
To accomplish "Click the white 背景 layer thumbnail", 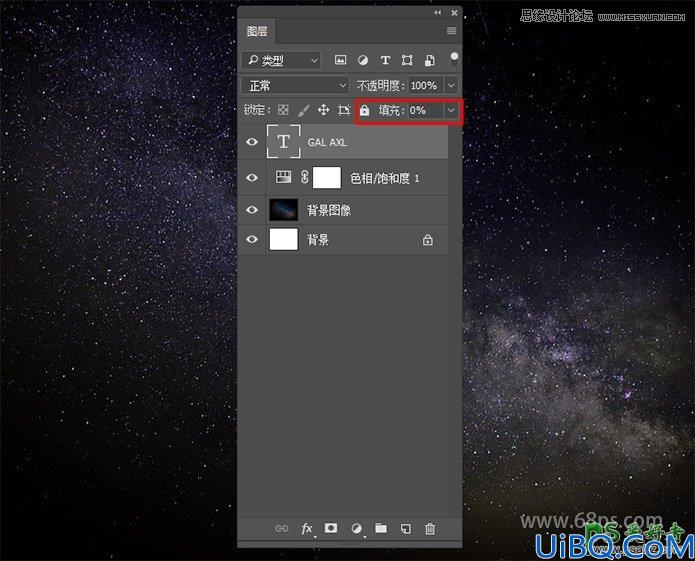I will (x=284, y=239).
